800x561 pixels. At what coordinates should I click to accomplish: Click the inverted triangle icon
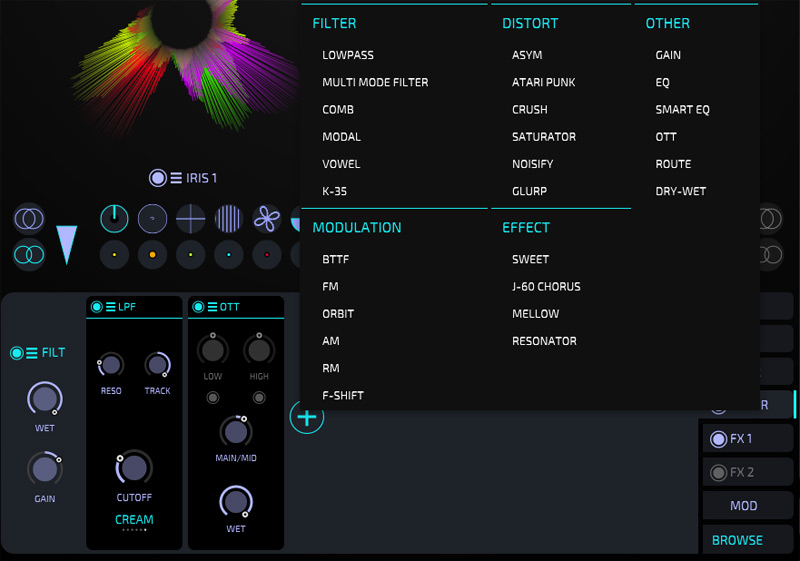[x=67, y=245]
